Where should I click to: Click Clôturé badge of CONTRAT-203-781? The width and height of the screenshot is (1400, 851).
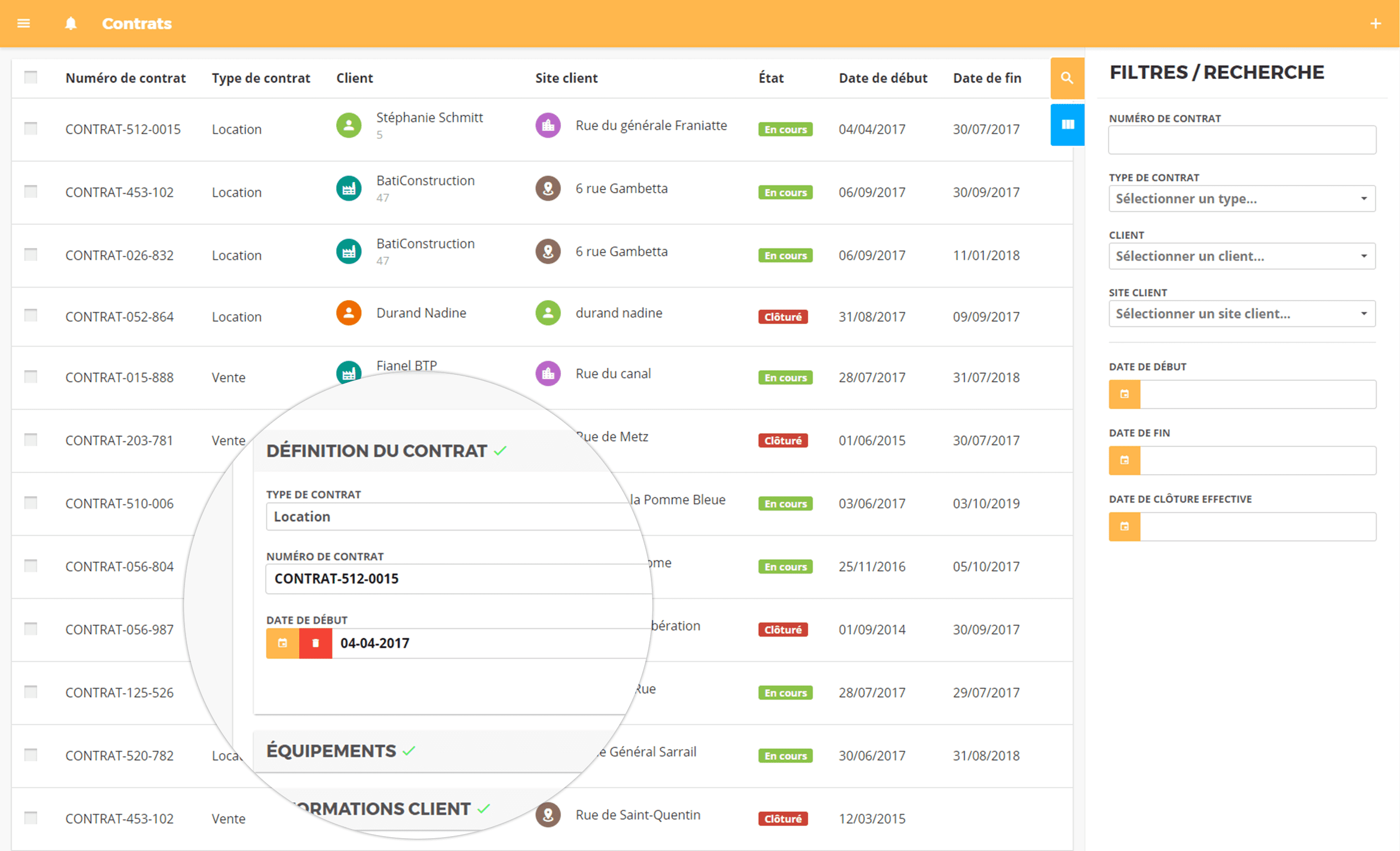783,440
